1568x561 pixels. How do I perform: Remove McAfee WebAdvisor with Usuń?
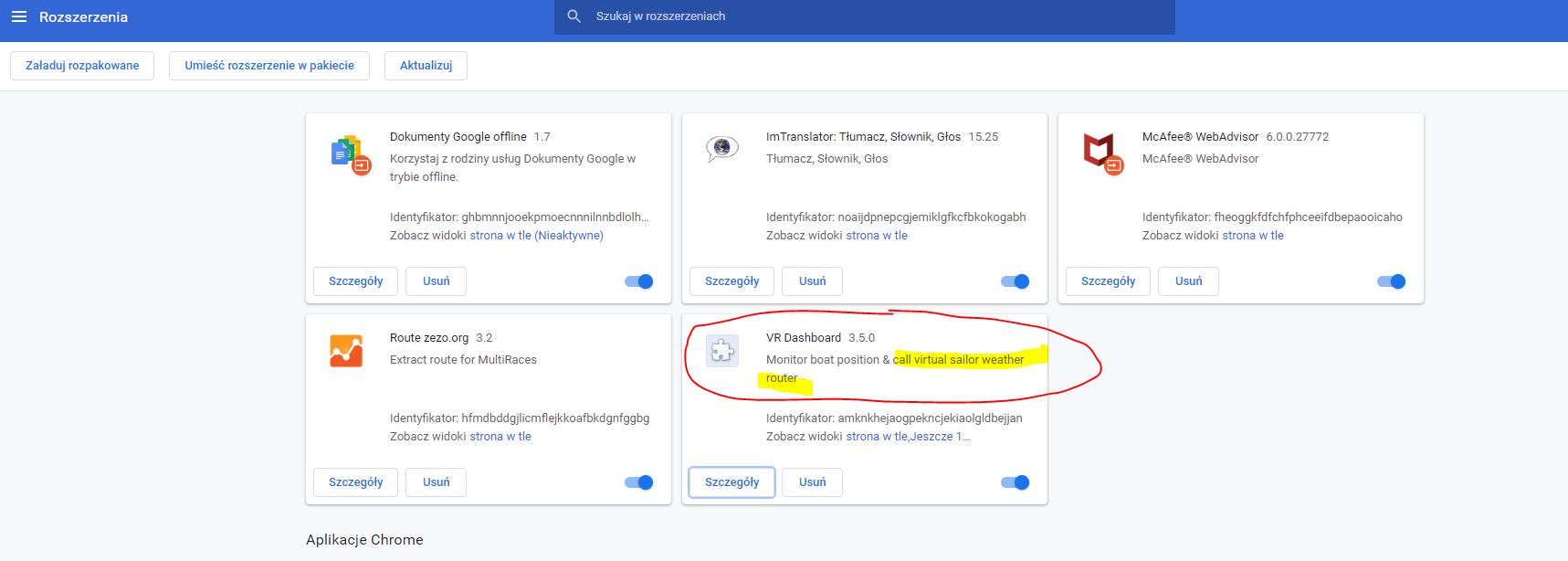pos(1189,281)
